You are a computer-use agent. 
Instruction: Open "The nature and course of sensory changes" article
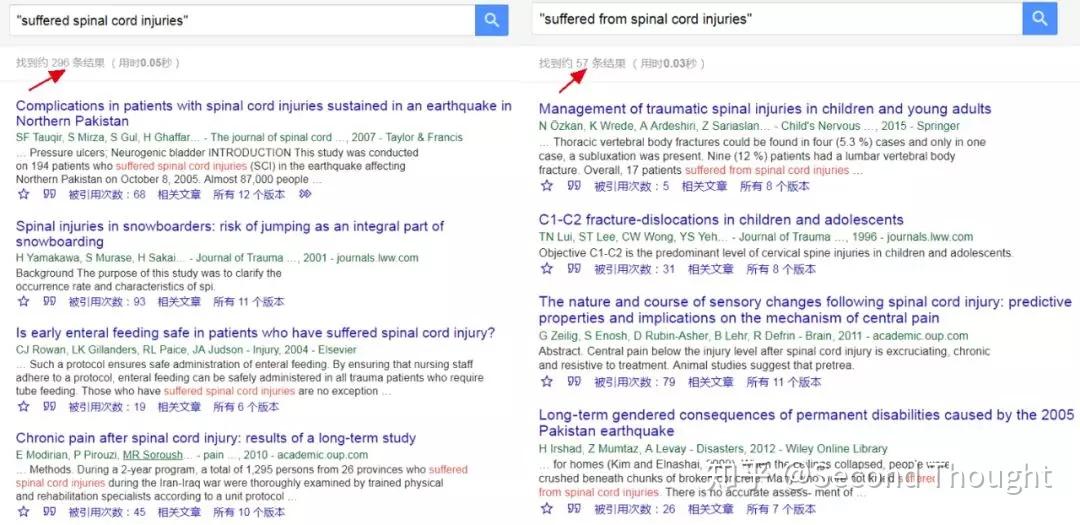(805, 310)
